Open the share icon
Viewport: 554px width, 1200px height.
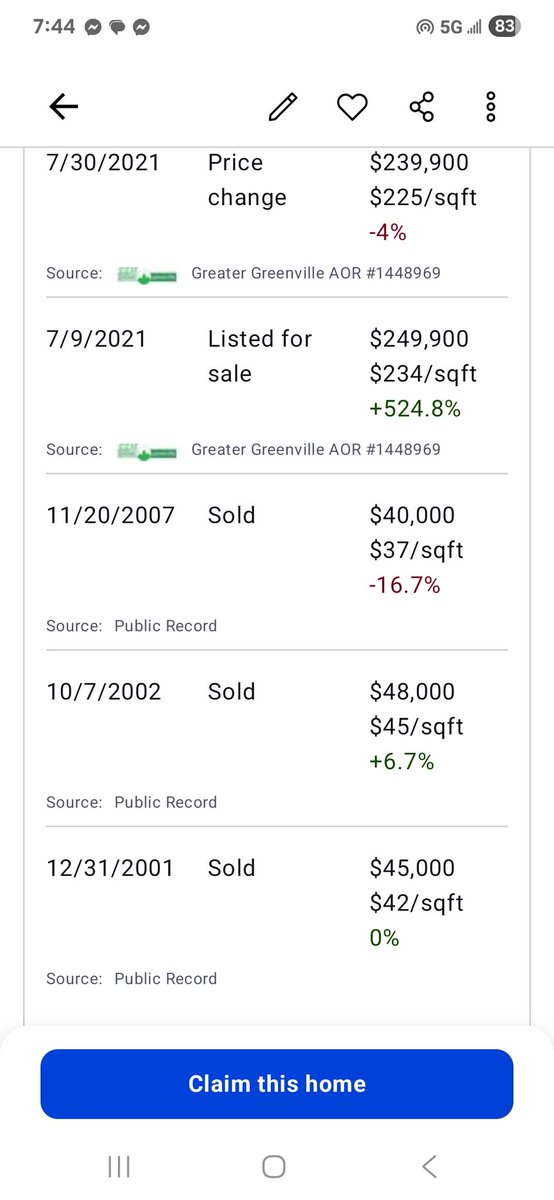pyautogui.click(x=421, y=107)
